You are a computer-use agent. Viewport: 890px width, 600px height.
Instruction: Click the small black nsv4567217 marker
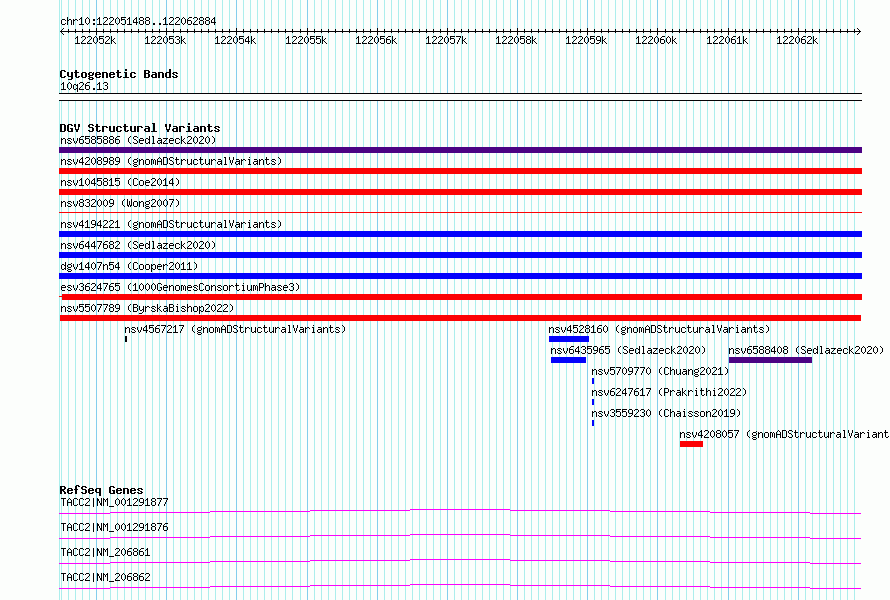coord(126,339)
